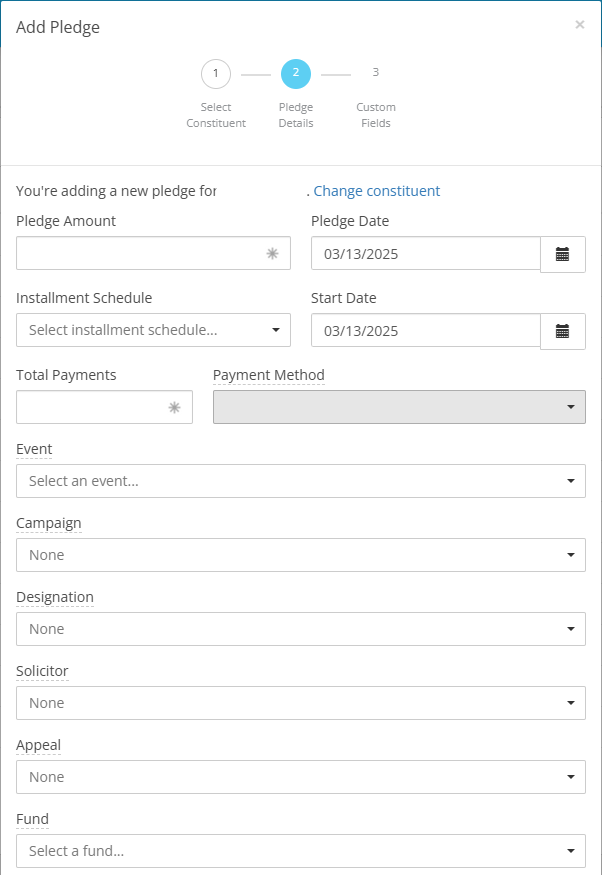Open the Start Date calendar picker
The height and width of the screenshot is (875, 602).
pyautogui.click(x=562, y=331)
